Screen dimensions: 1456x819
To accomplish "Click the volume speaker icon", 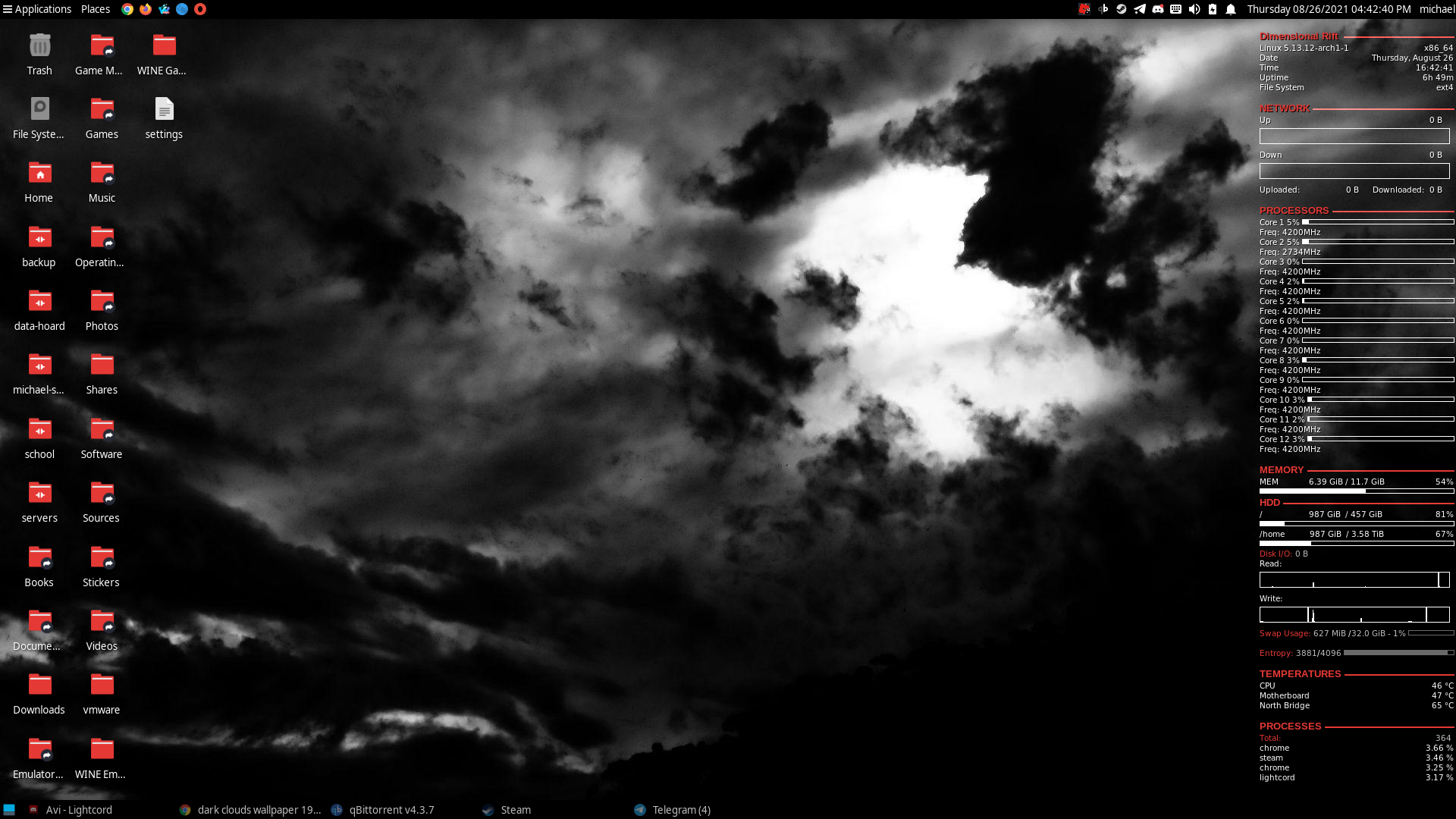I will [1194, 9].
